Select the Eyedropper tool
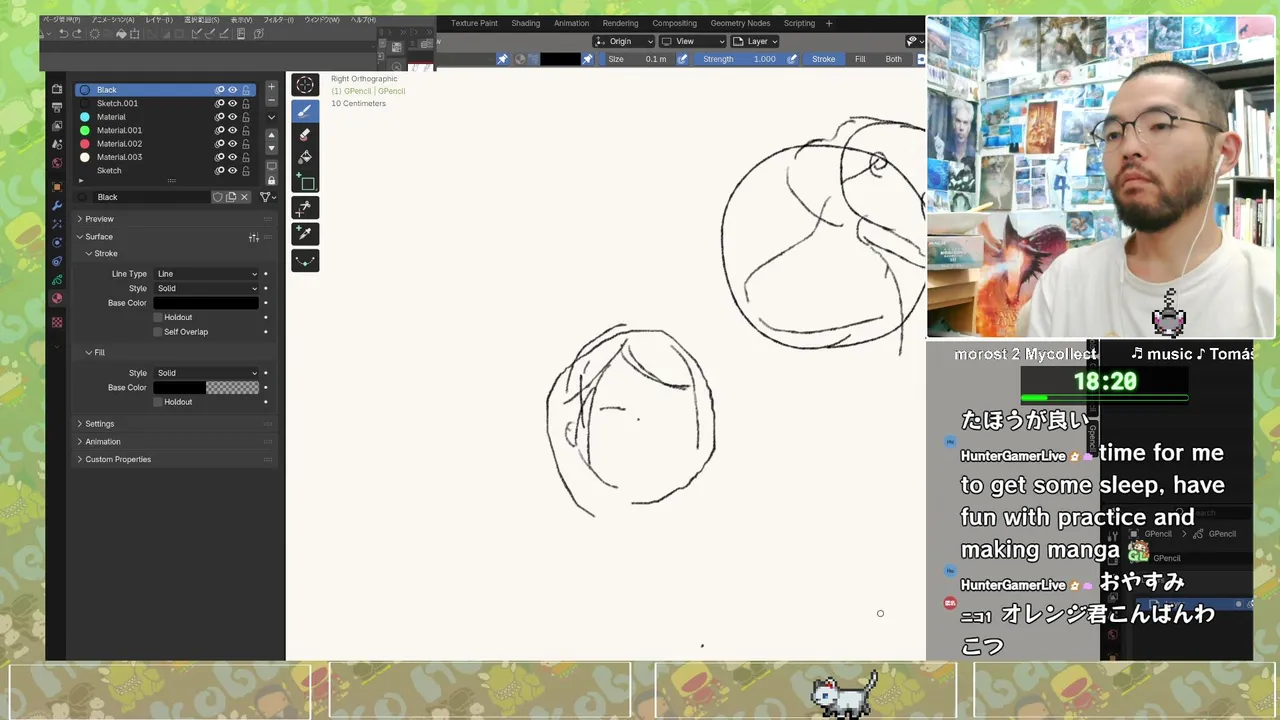 click(x=305, y=233)
